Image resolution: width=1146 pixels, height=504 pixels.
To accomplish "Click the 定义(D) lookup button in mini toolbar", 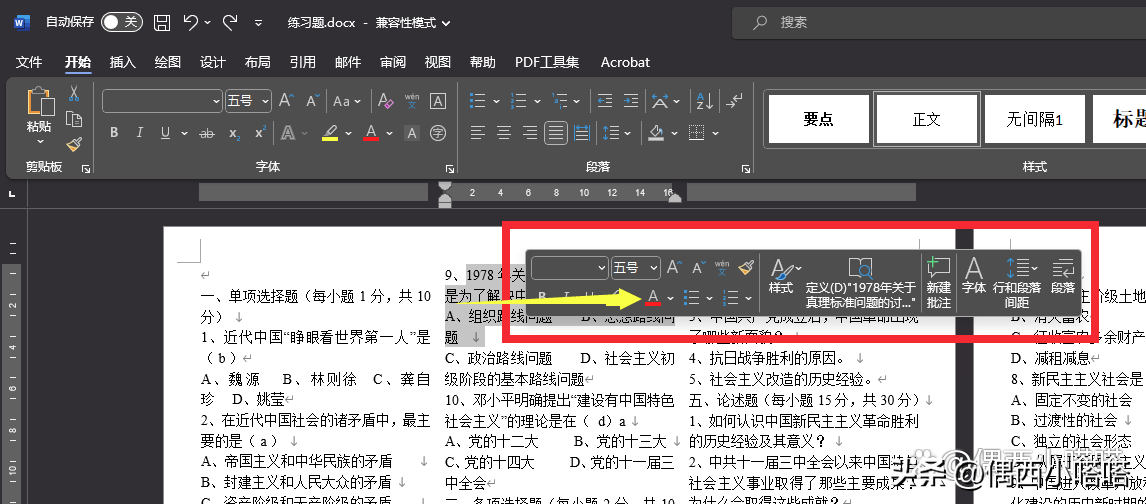I will (x=861, y=283).
